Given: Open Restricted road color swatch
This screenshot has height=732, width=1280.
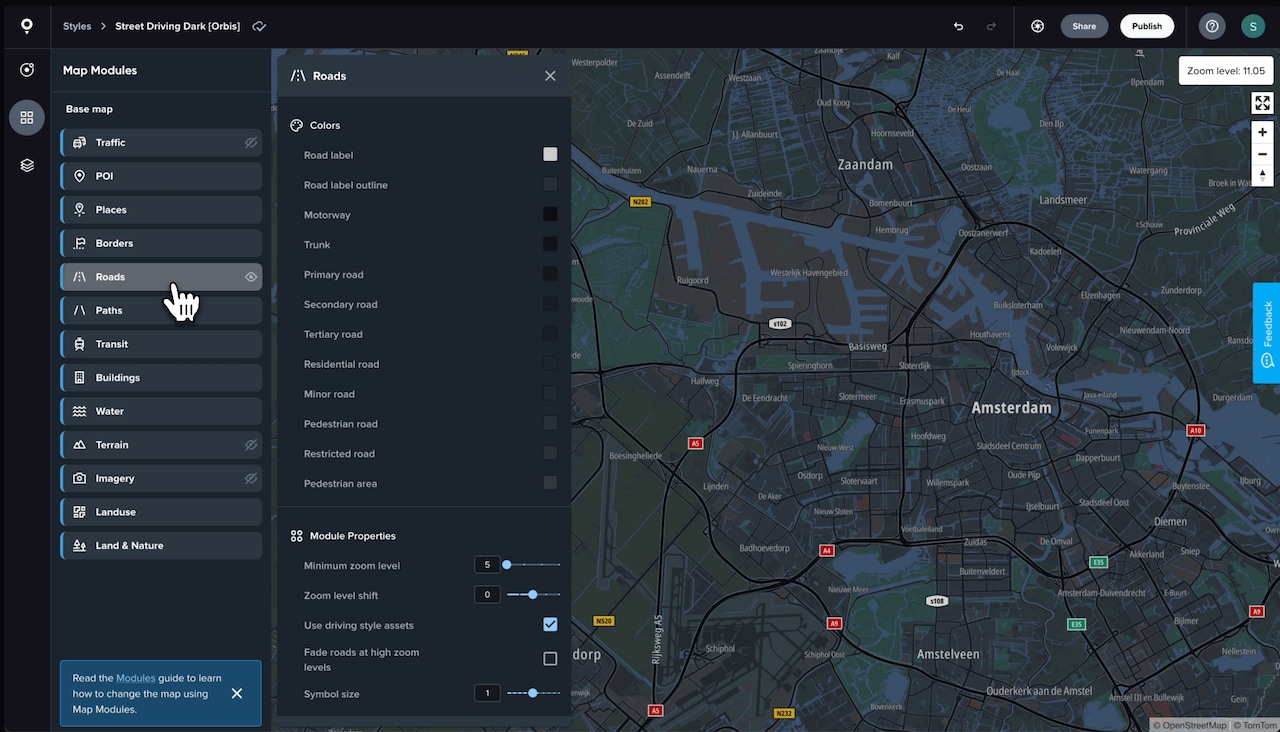Looking at the screenshot, I should point(550,453).
